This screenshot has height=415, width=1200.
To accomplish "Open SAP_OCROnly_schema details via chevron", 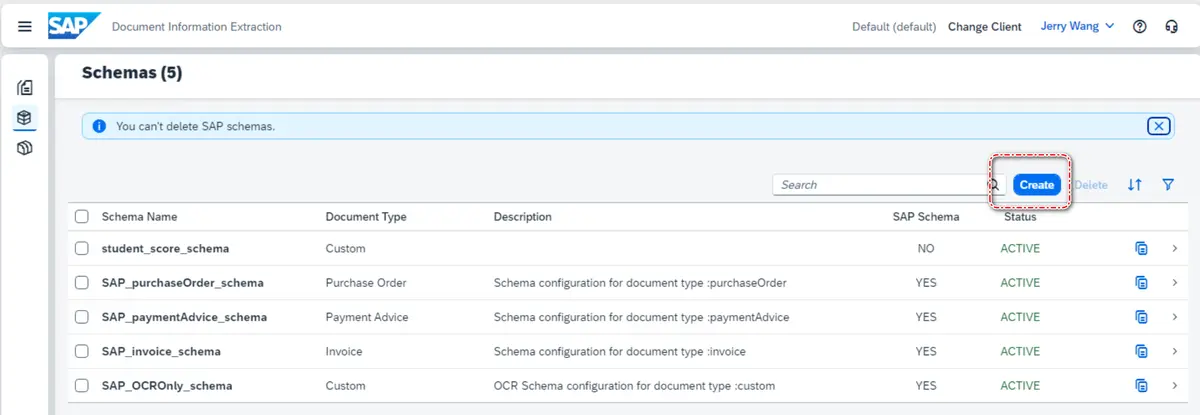I will point(1175,386).
